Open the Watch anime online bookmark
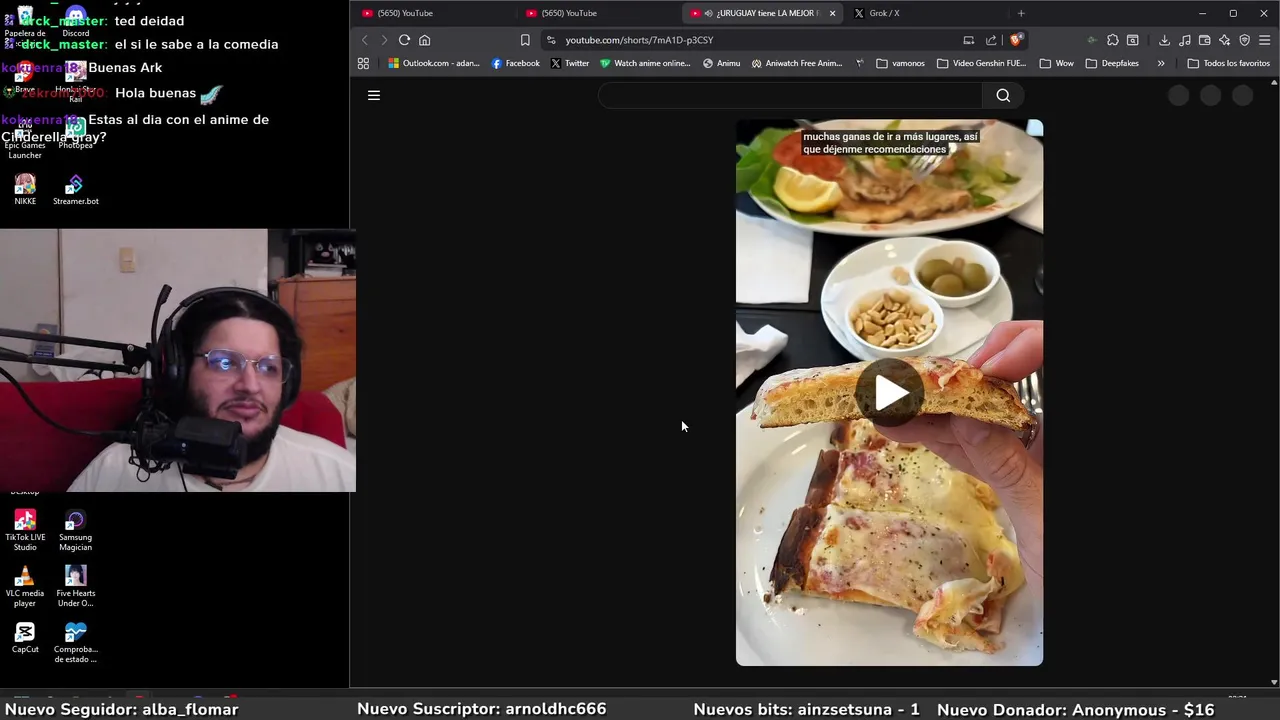Viewport: 1280px width, 720px height. click(645, 63)
